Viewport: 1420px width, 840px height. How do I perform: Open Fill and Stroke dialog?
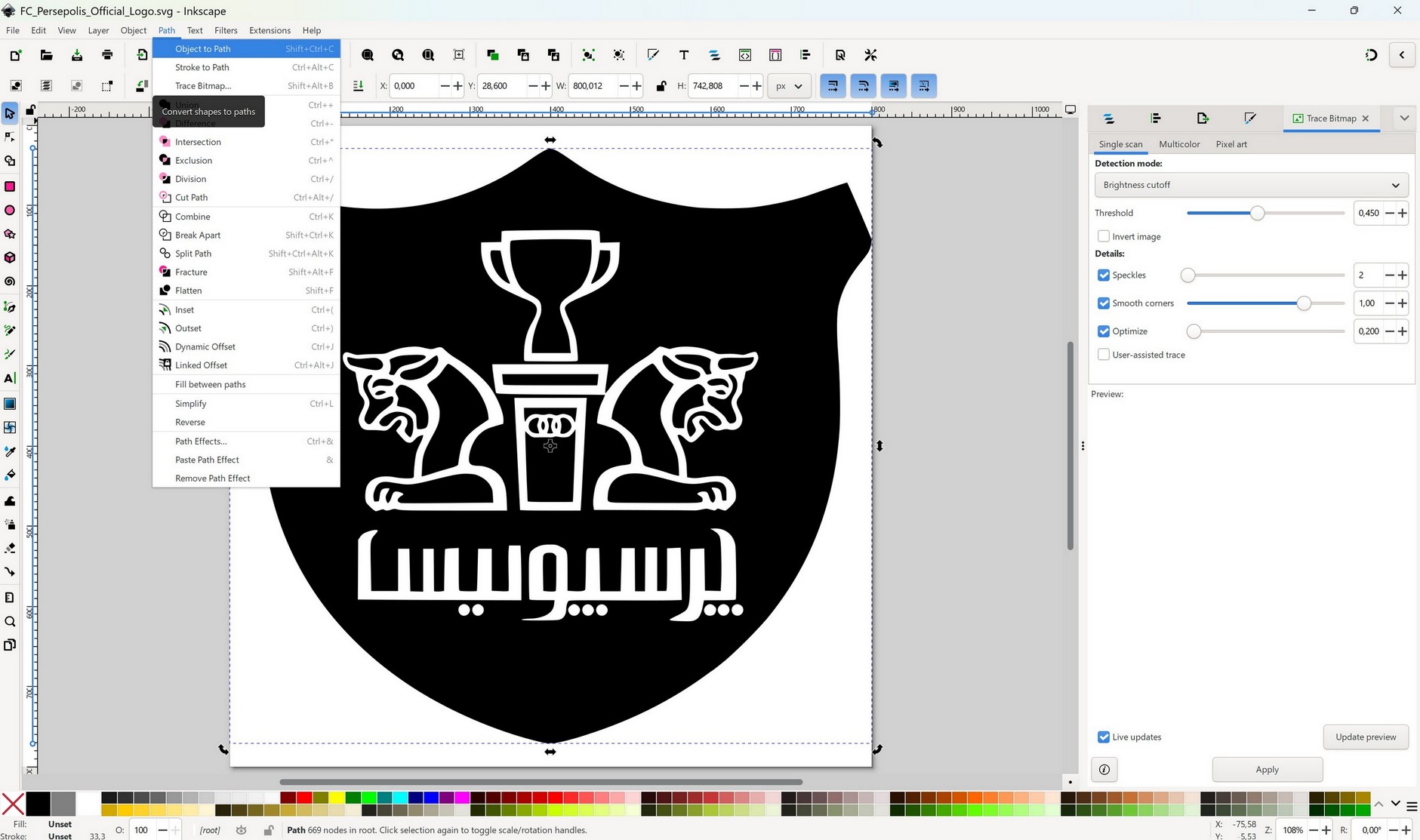[x=653, y=55]
